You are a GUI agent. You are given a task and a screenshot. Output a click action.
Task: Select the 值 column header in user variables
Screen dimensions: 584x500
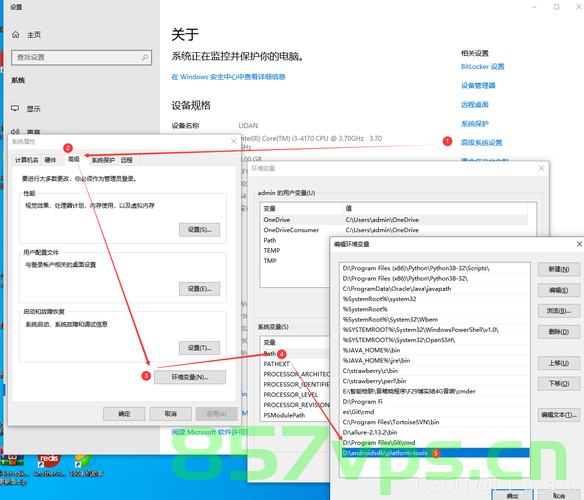point(435,209)
